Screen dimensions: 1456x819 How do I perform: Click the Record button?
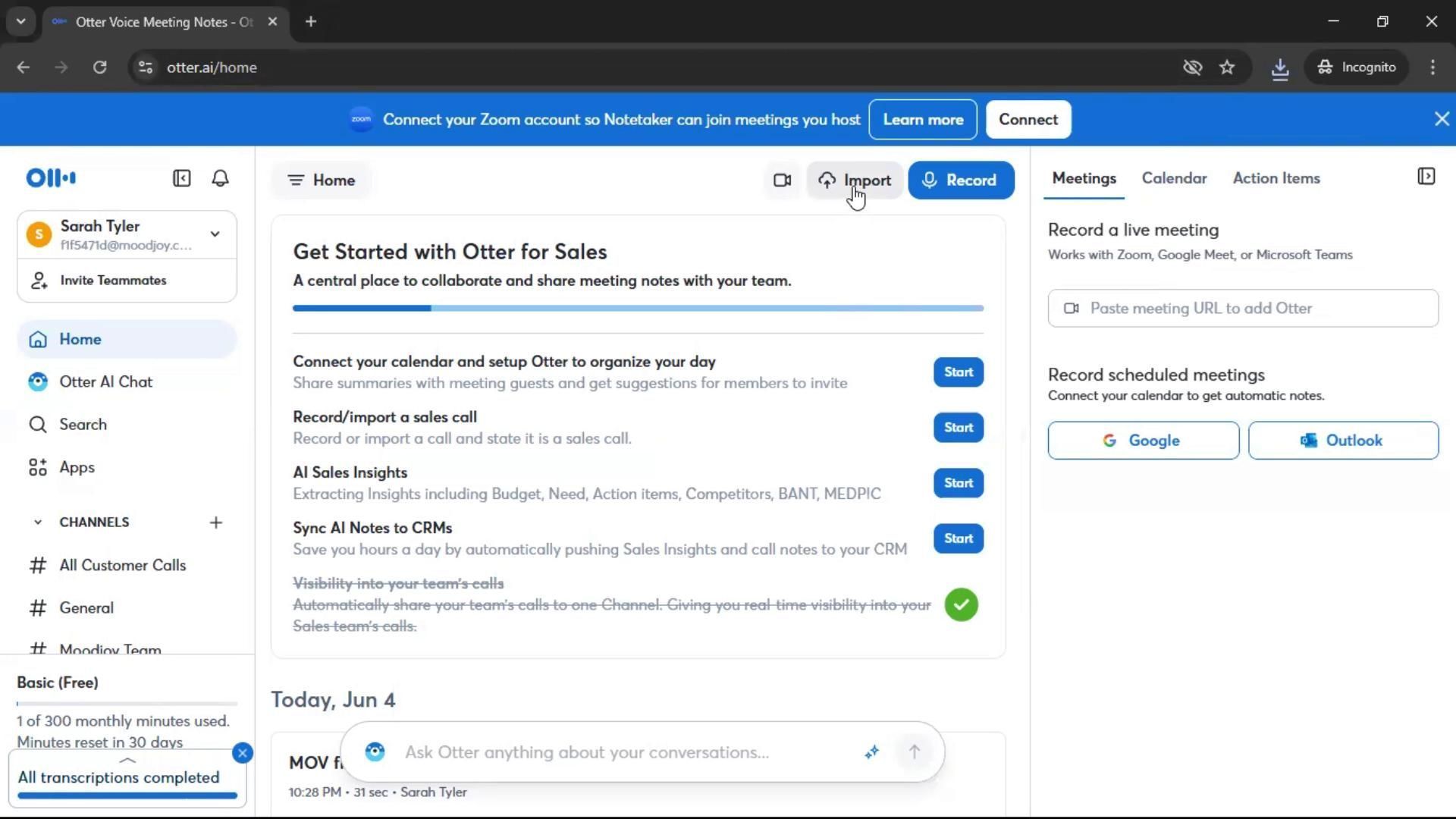click(x=960, y=180)
